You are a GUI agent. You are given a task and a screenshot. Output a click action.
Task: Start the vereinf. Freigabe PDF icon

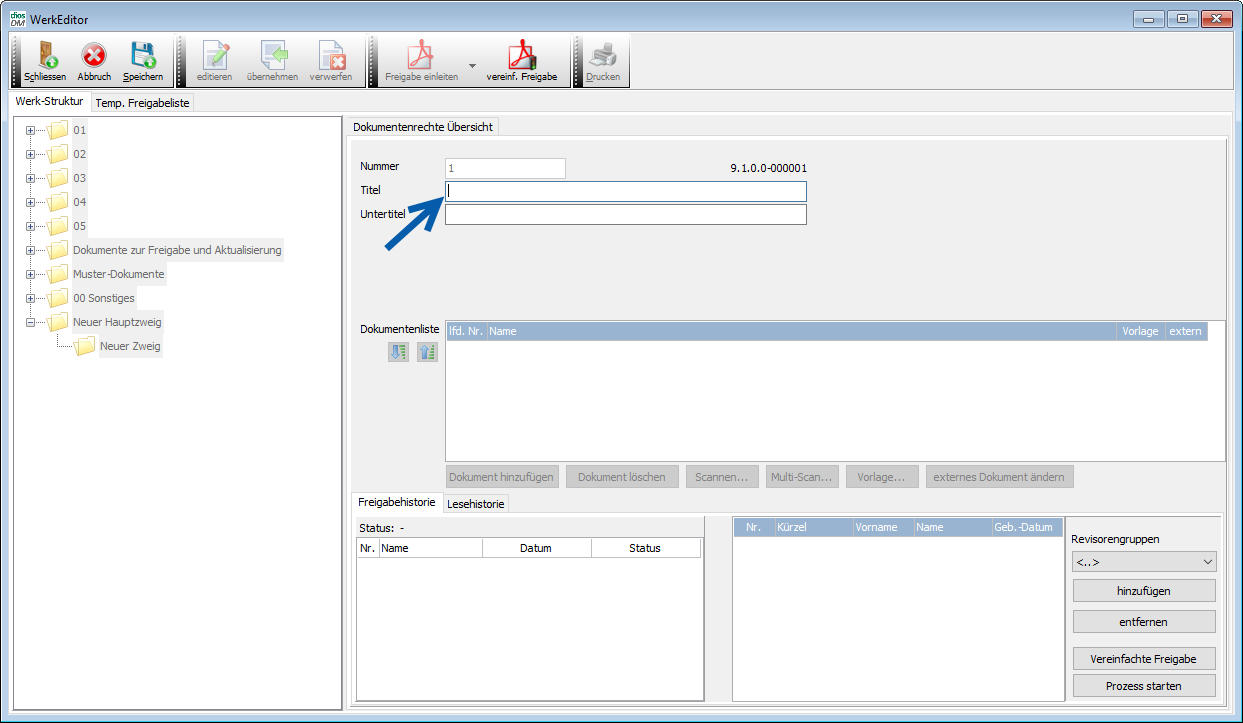click(x=521, y=56)
